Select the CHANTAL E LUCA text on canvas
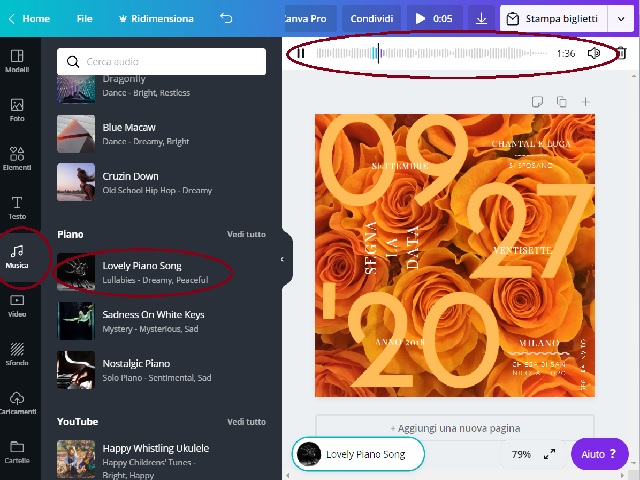The height and width of the screenshot is (480, 640). pyautogui.click(x=531, y=144)
